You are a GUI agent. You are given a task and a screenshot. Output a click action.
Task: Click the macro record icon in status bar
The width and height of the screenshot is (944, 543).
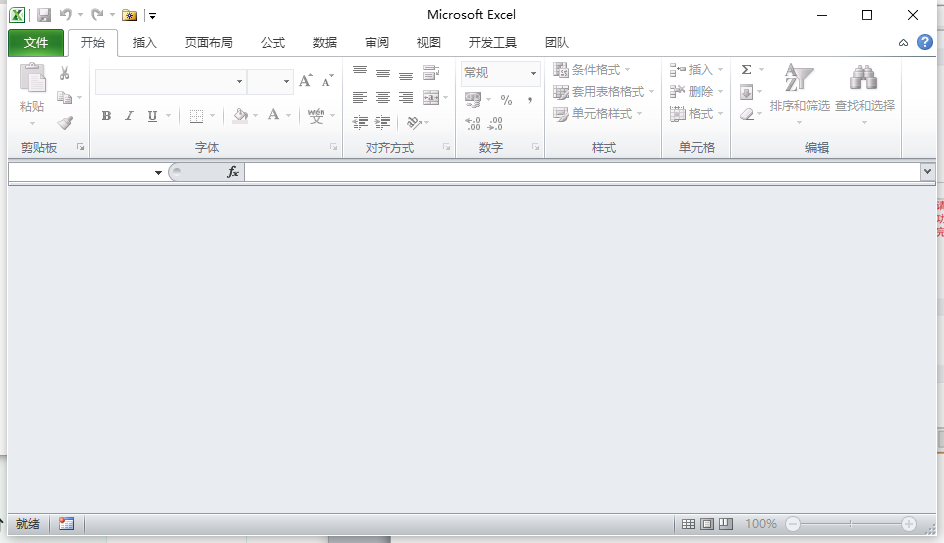click(x=66, y=524)
